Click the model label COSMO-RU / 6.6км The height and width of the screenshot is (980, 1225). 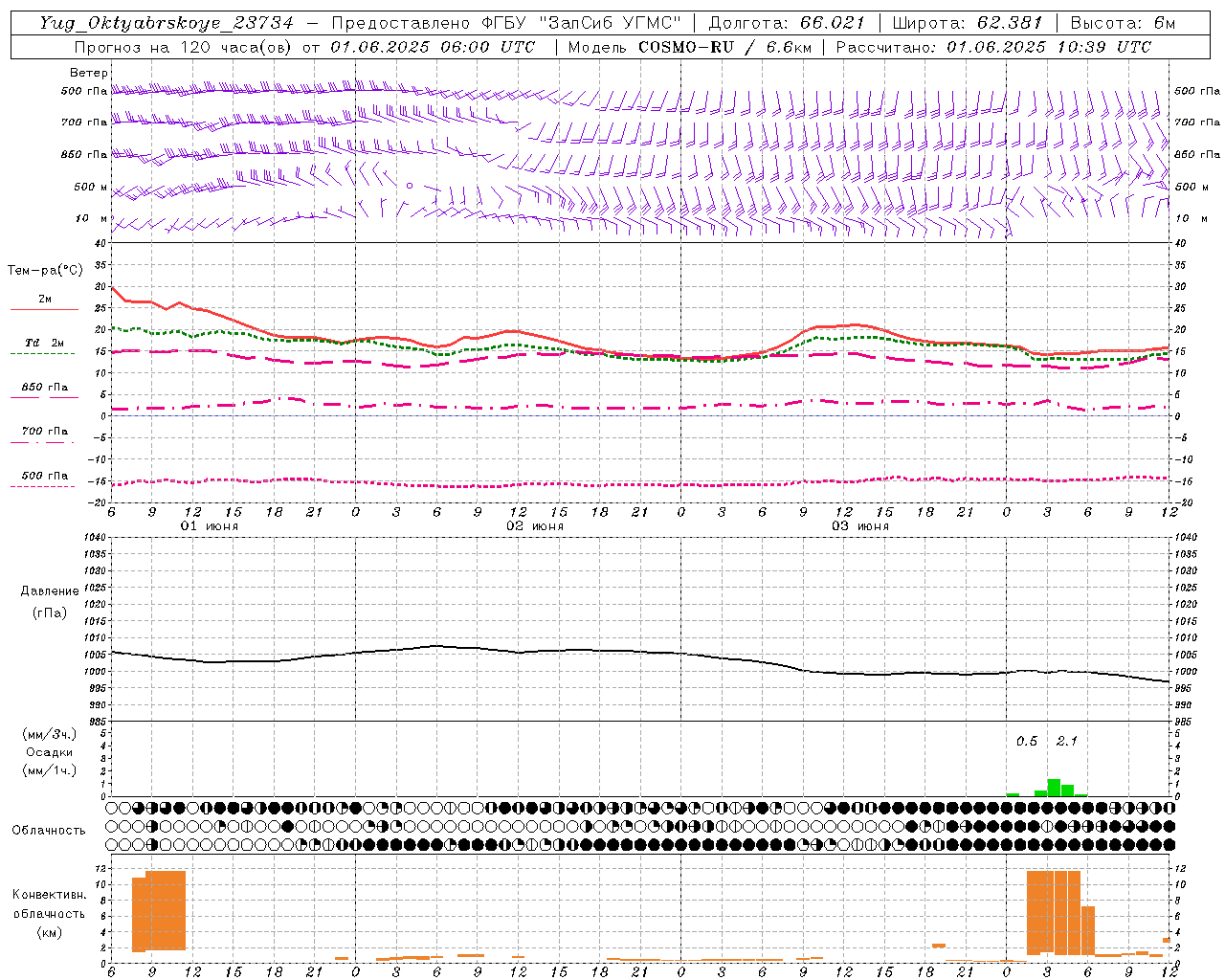click(x=724, y=47)
